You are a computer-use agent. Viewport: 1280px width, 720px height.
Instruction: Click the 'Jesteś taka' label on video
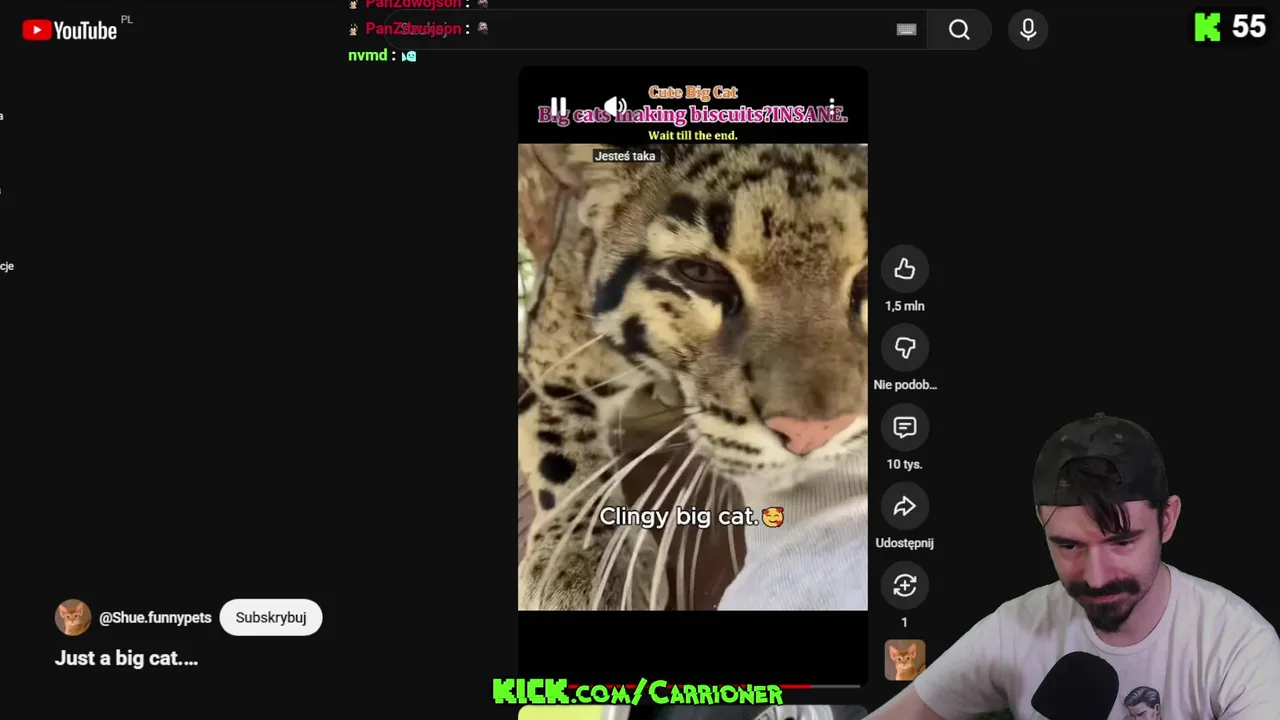click(625, 156)
